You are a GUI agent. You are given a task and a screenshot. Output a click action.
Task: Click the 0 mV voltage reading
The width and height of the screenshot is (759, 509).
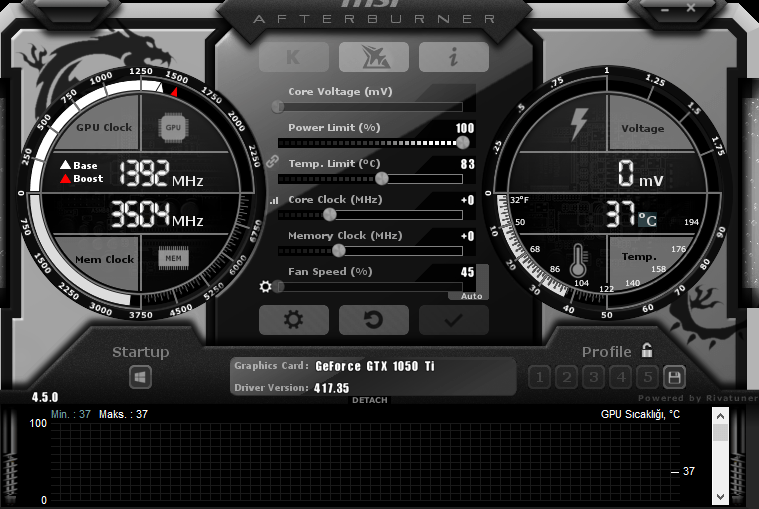(640, 174)
